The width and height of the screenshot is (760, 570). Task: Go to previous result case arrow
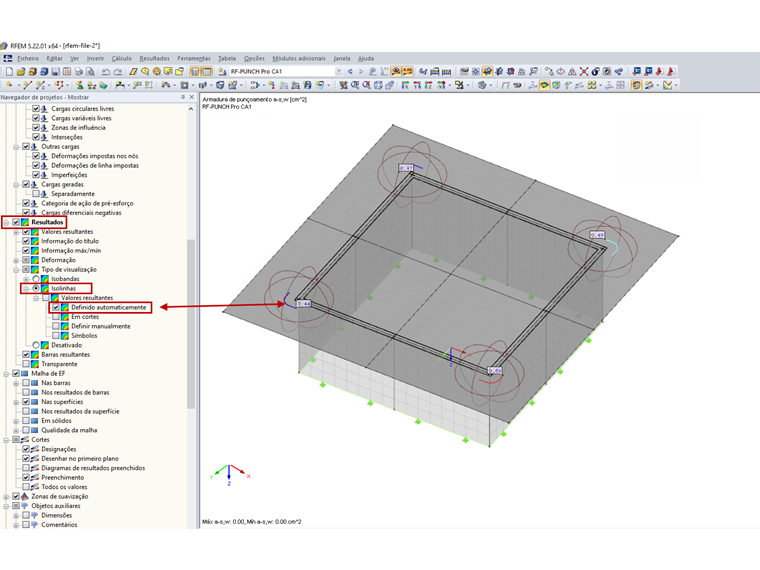click(350, 71)
